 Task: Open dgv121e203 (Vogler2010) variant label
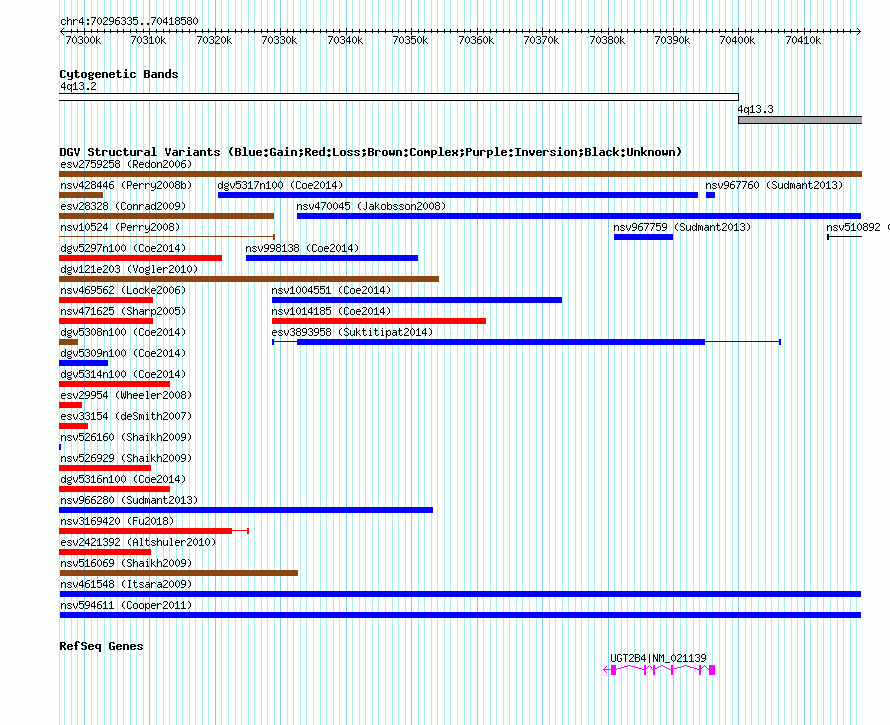(129, 269)
